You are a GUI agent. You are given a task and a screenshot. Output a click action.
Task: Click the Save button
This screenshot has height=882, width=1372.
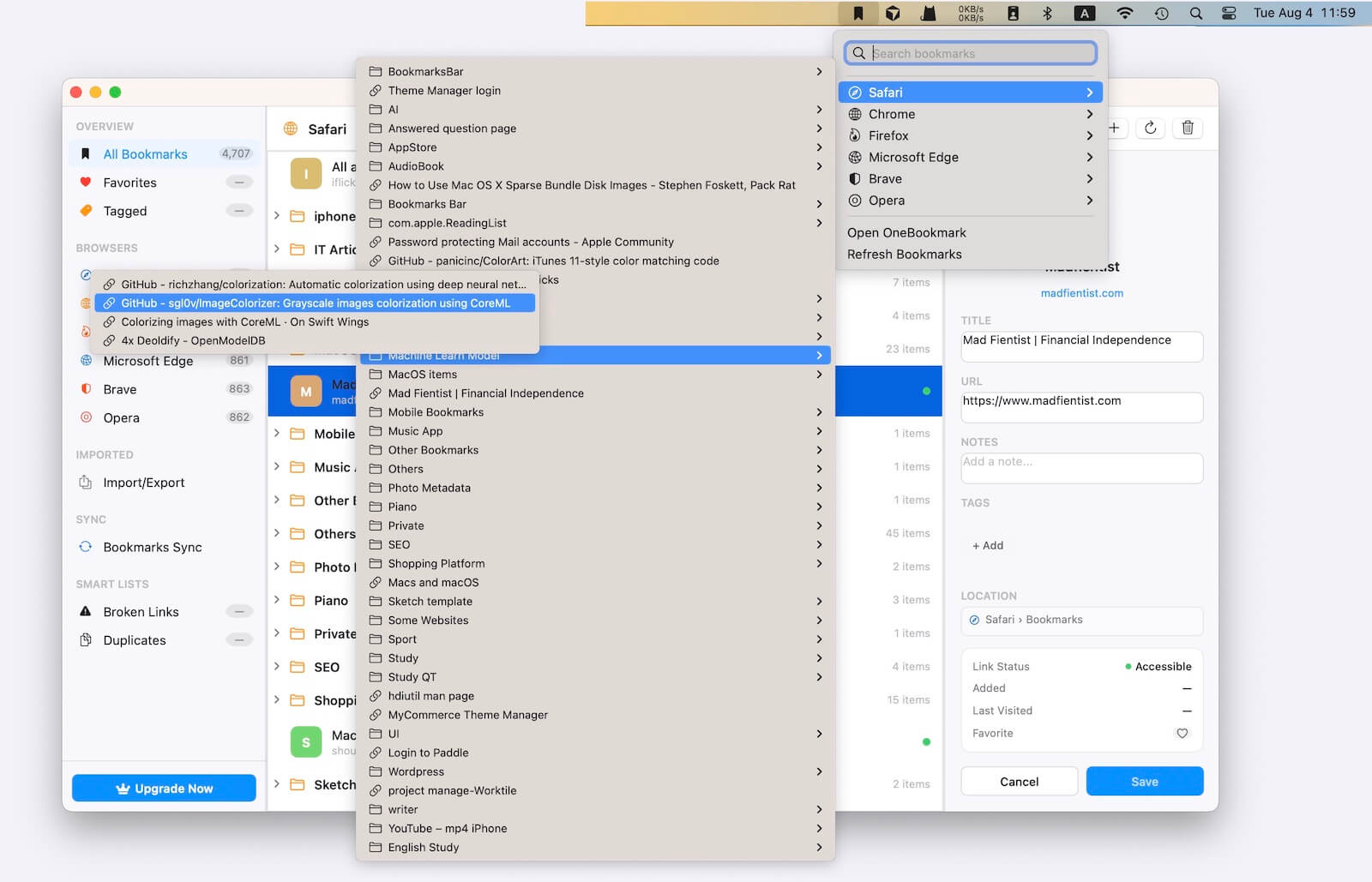1145,782
